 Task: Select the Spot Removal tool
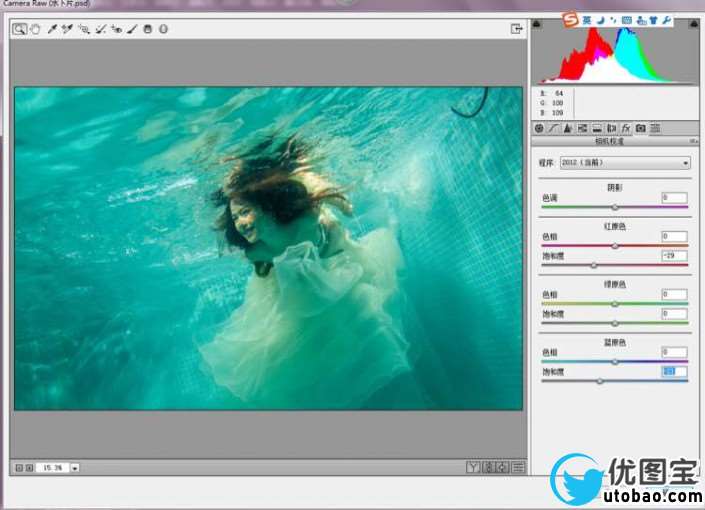(x=101, y=29)
